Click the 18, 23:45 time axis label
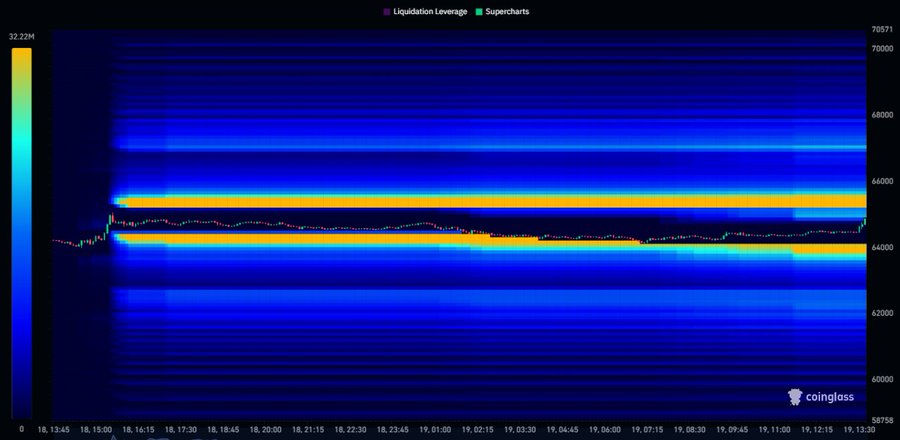Screen dimensions: 900x440 point(393,429)
